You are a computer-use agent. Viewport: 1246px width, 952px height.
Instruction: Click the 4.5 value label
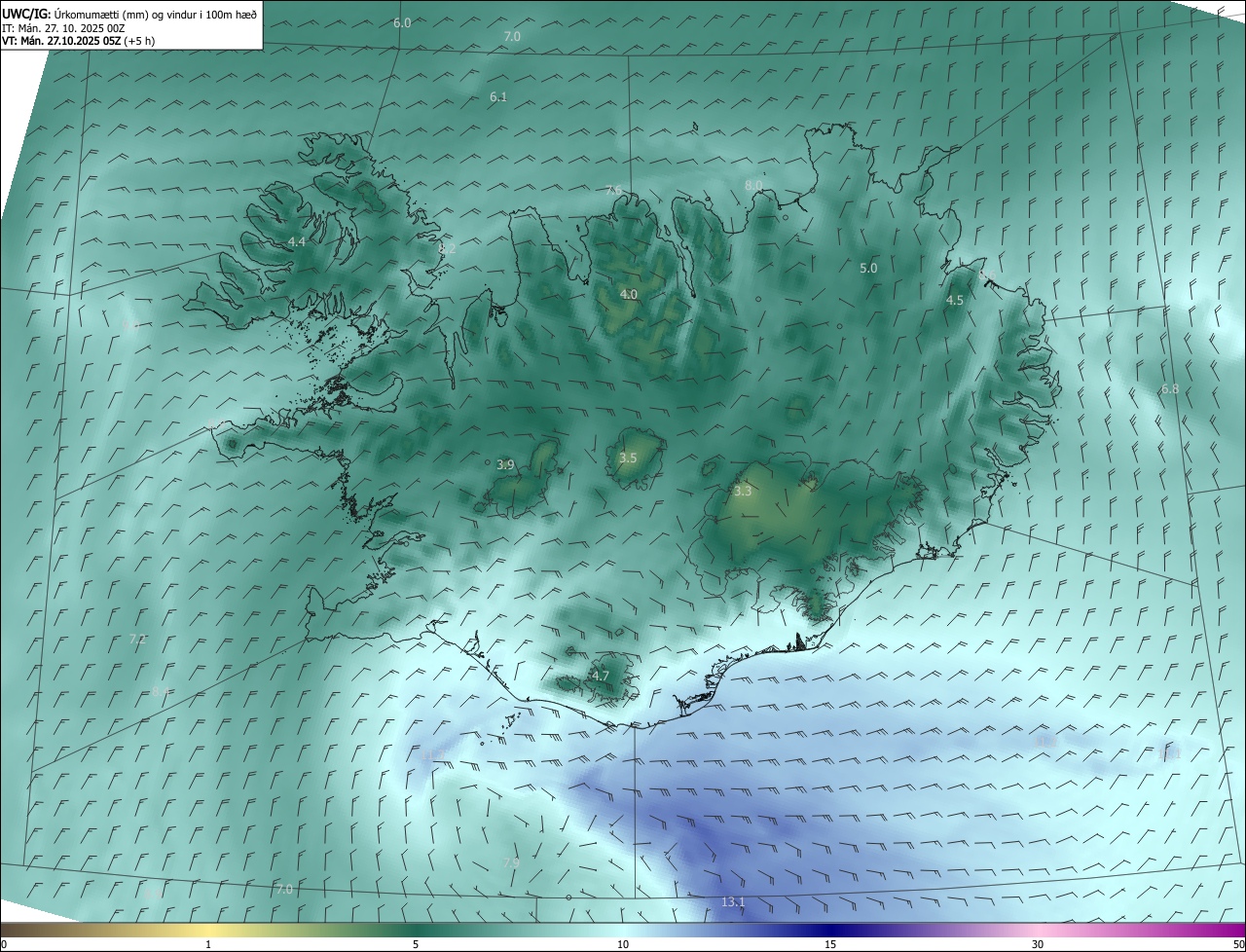pyautogui.click(x=955, y=301)
